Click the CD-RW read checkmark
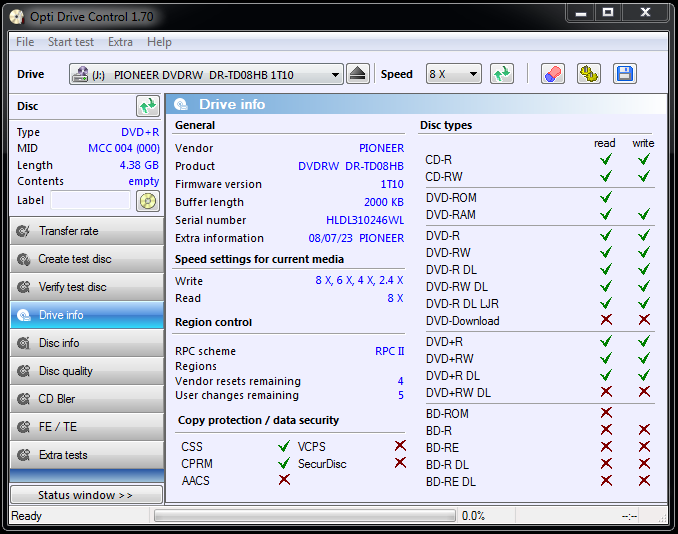Viewport: 678px width, 534px height. tap(606, 176)
